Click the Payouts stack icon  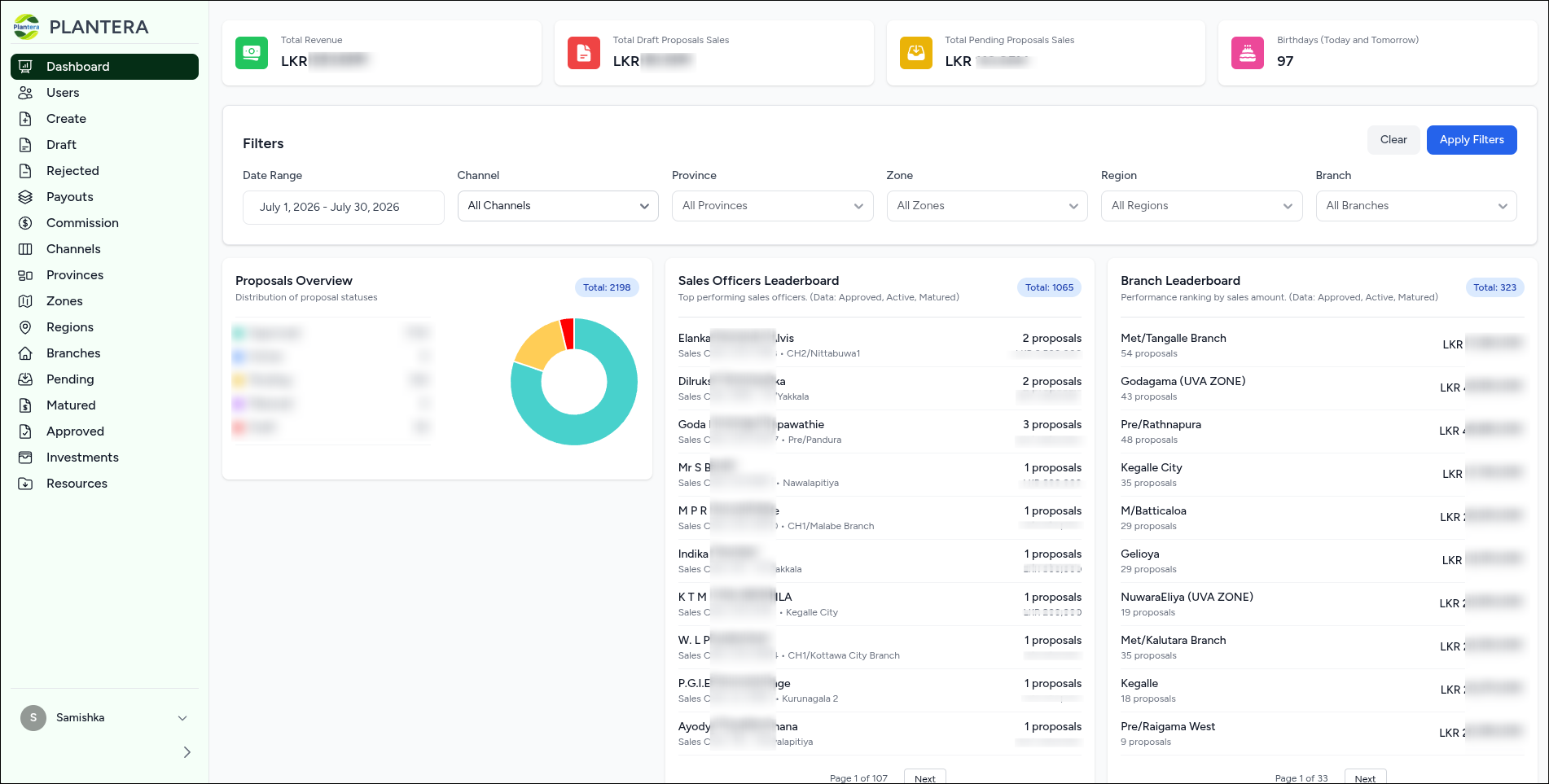(25, 197)
